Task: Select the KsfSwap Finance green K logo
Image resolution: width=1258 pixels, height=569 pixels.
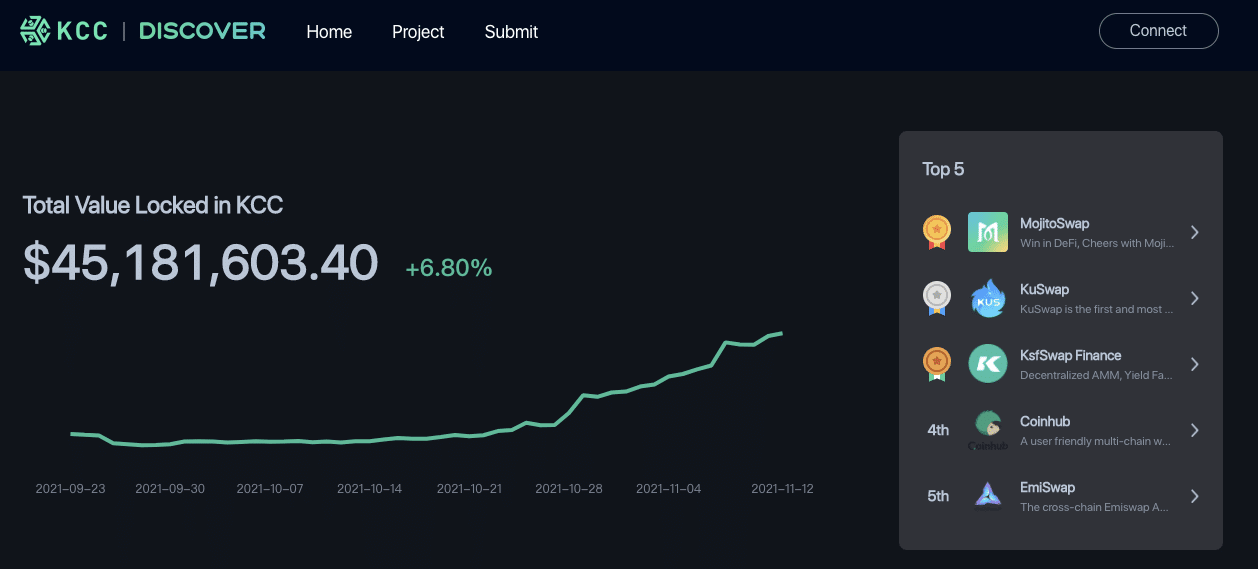Action: pyautogui.click(x=987, y=364)
